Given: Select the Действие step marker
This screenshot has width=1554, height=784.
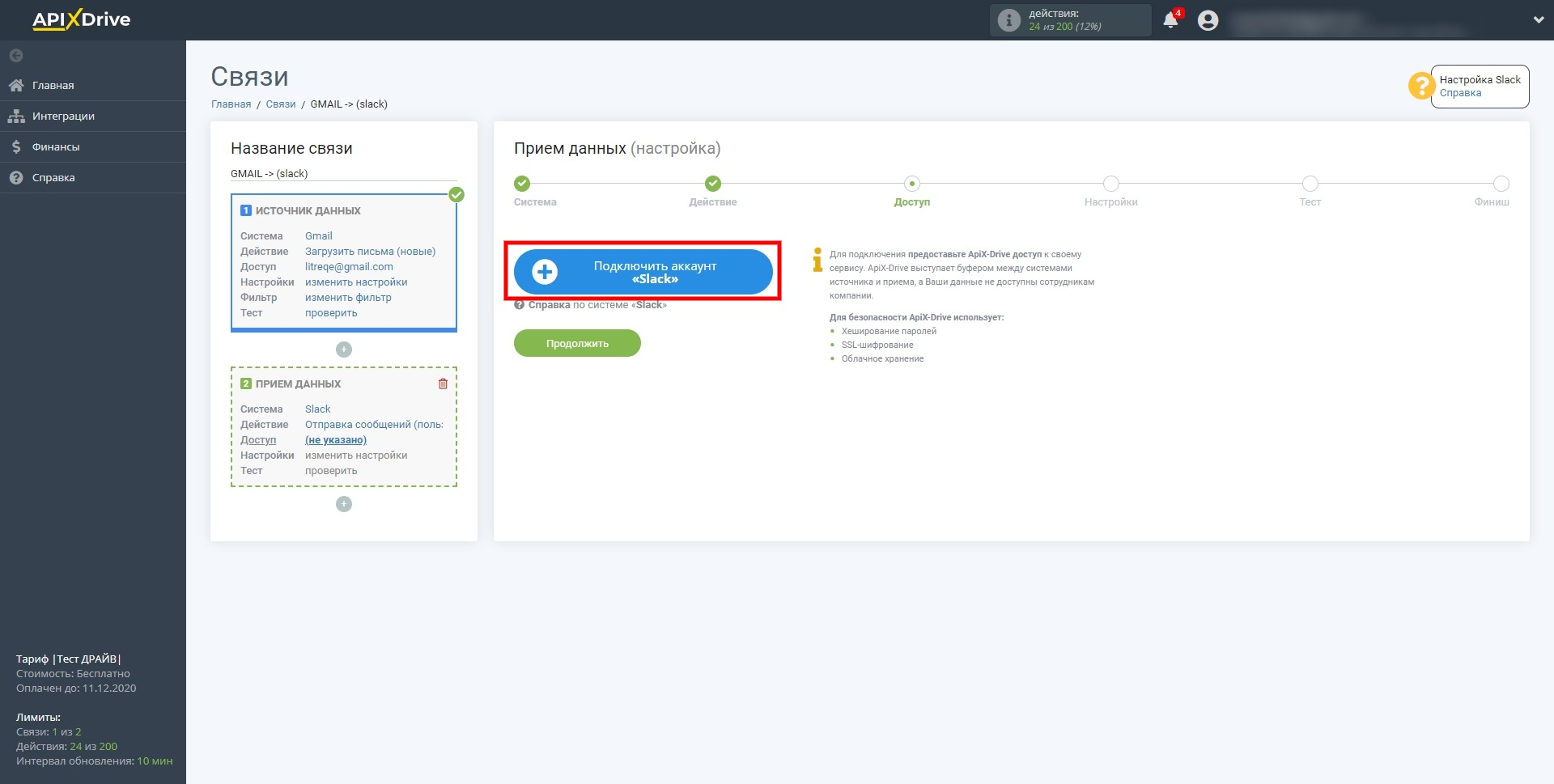Looking at the screenshot, I should point(713,184).
